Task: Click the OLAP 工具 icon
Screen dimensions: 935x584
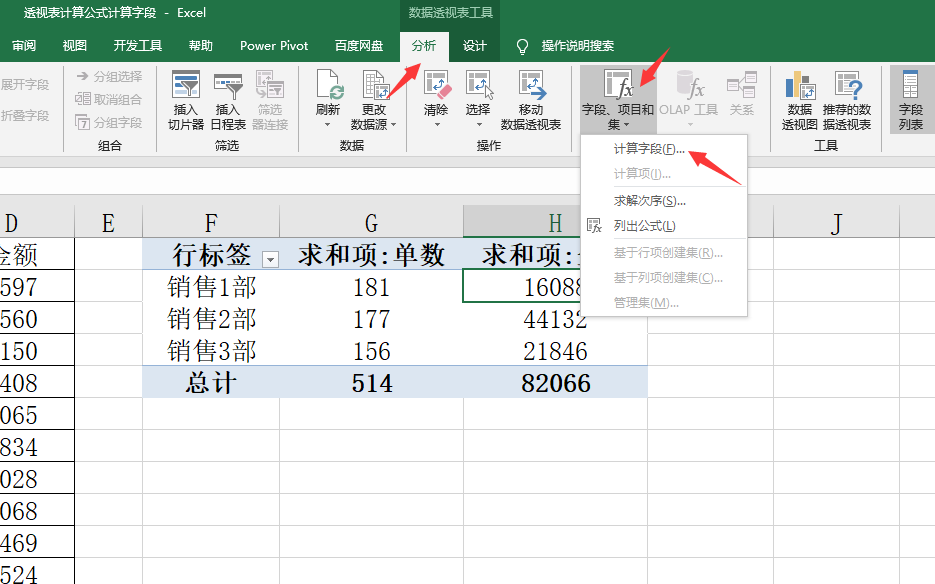Action: pos(689,85)
